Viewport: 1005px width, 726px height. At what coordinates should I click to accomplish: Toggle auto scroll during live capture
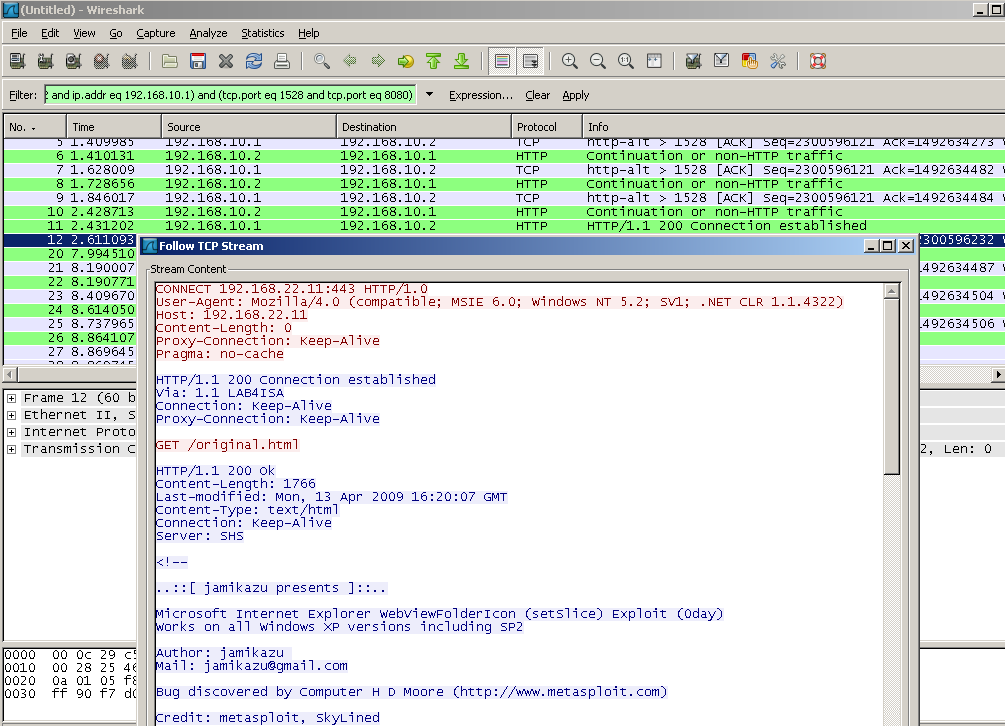[530, 62]
